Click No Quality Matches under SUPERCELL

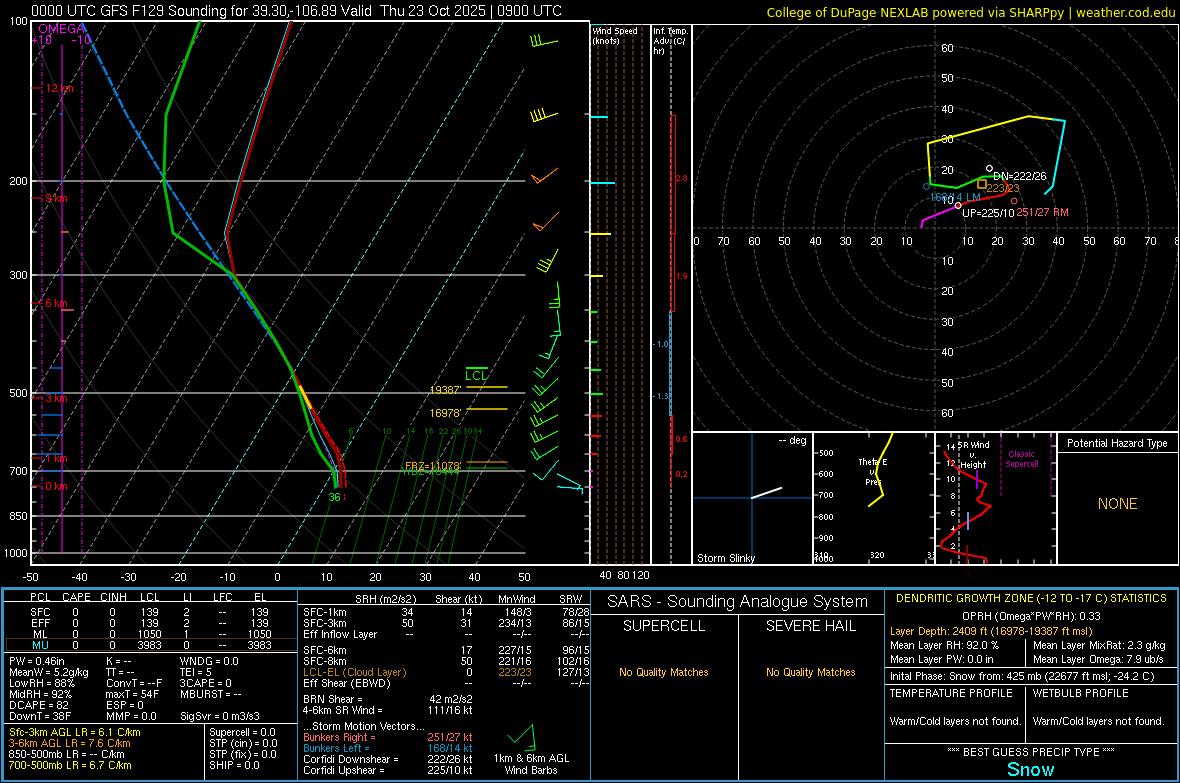664,672
